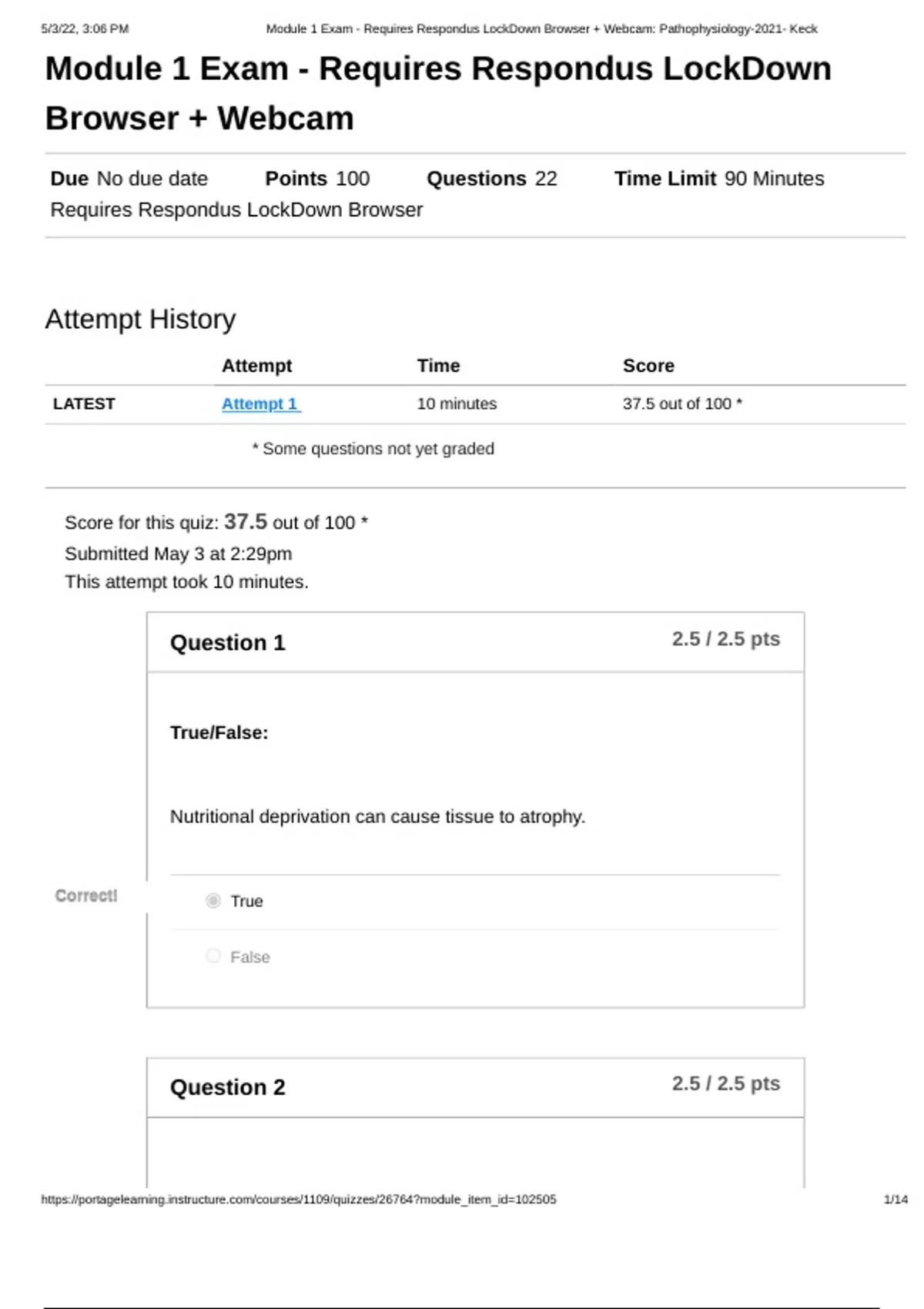
Task: Click the Question 1 heading
Action: tap(228, 643)
